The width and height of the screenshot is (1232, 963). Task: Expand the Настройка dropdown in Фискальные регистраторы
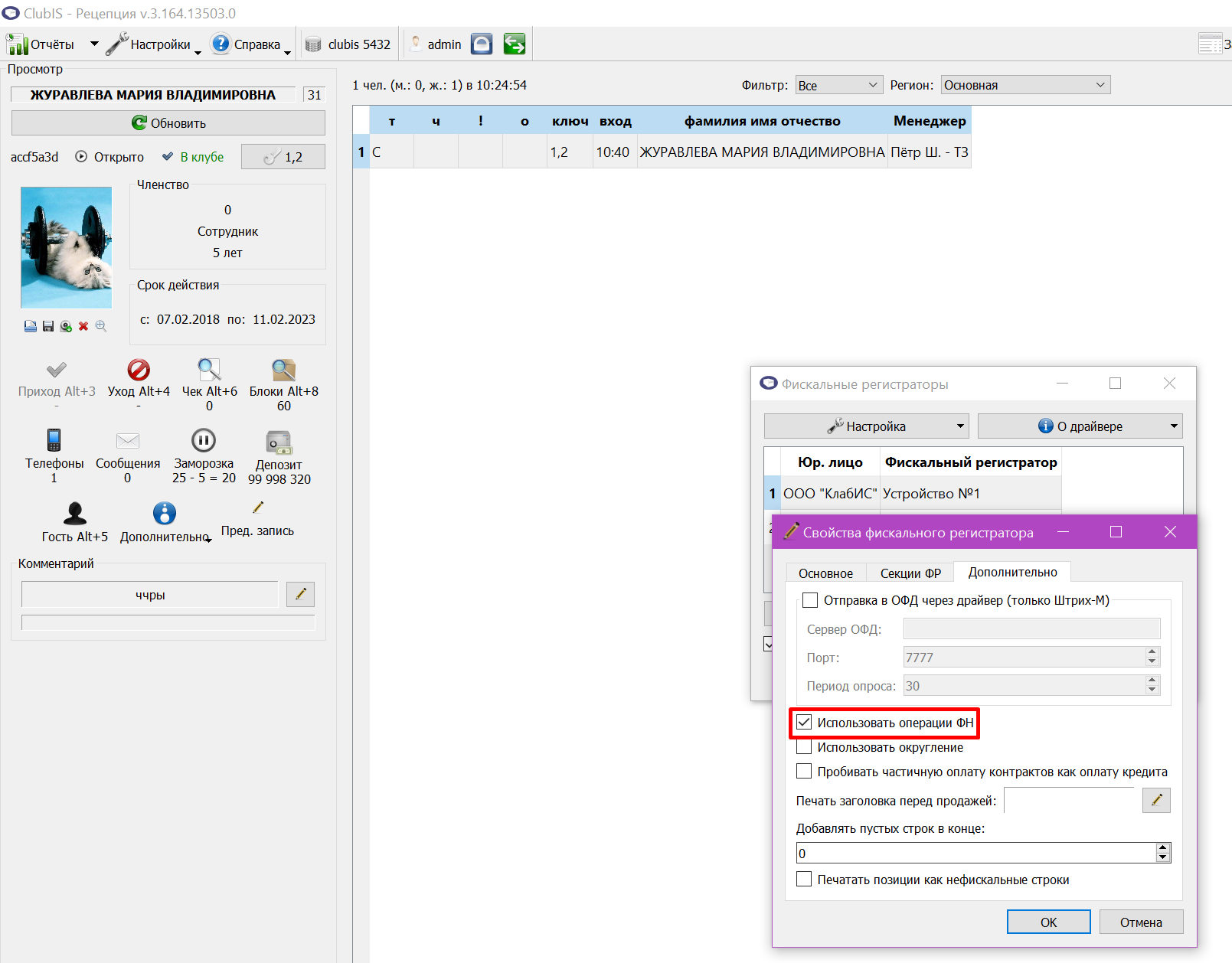click(866, 426)
